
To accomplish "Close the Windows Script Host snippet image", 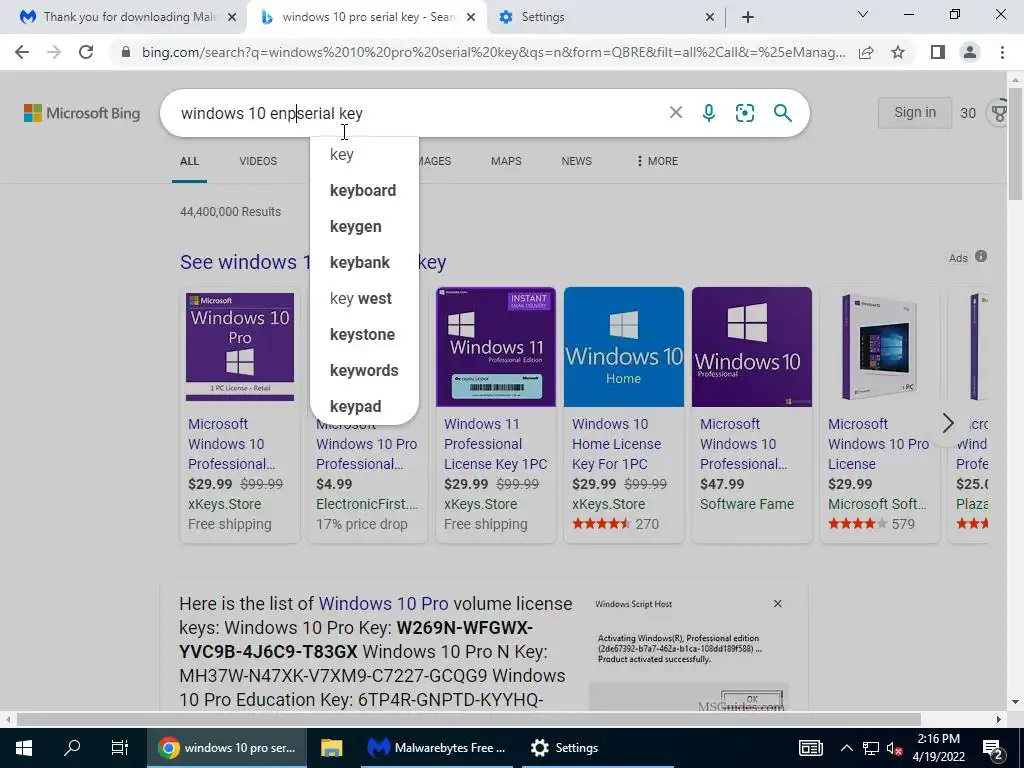I will pos(777,603).
